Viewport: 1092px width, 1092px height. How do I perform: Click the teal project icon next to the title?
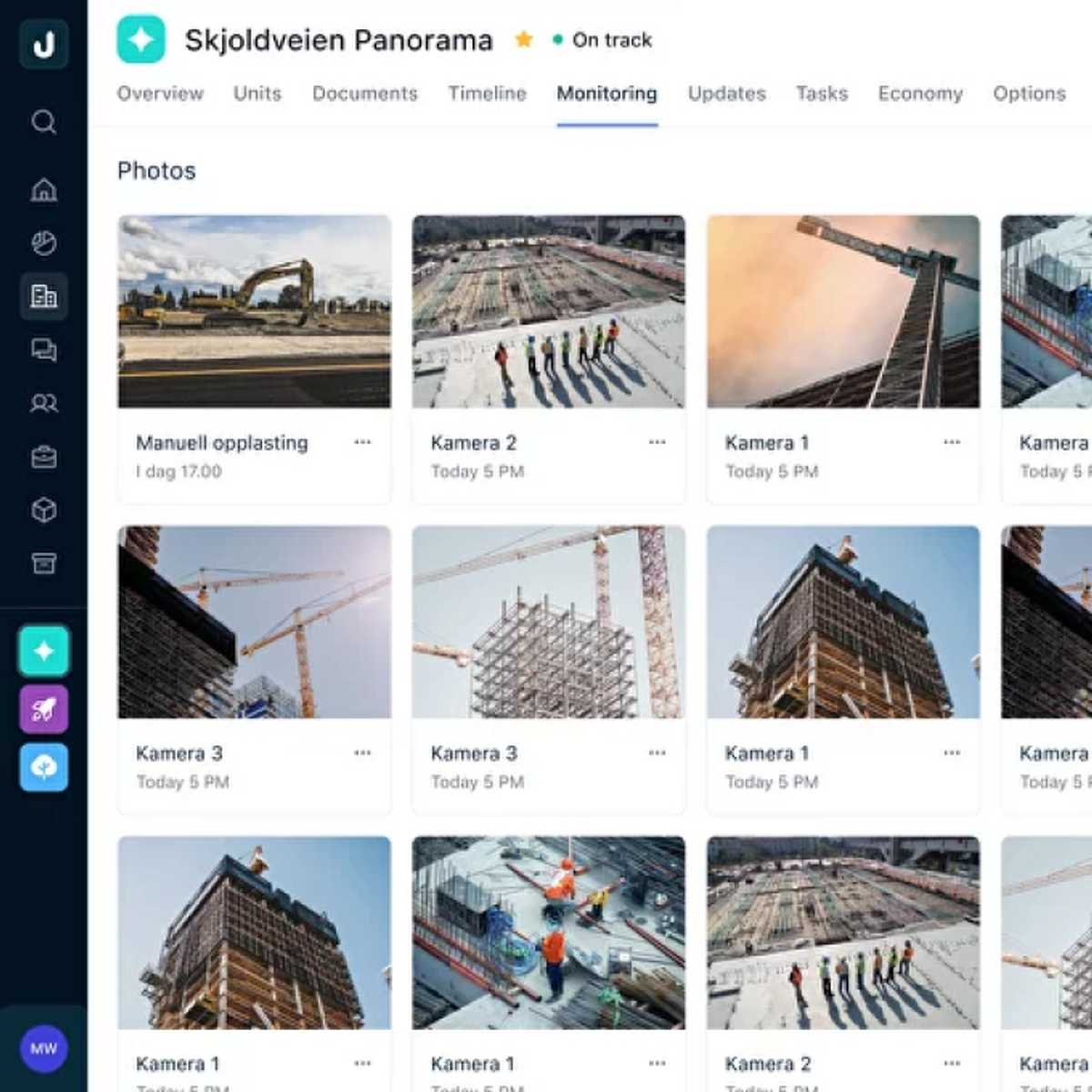point(141,40)
